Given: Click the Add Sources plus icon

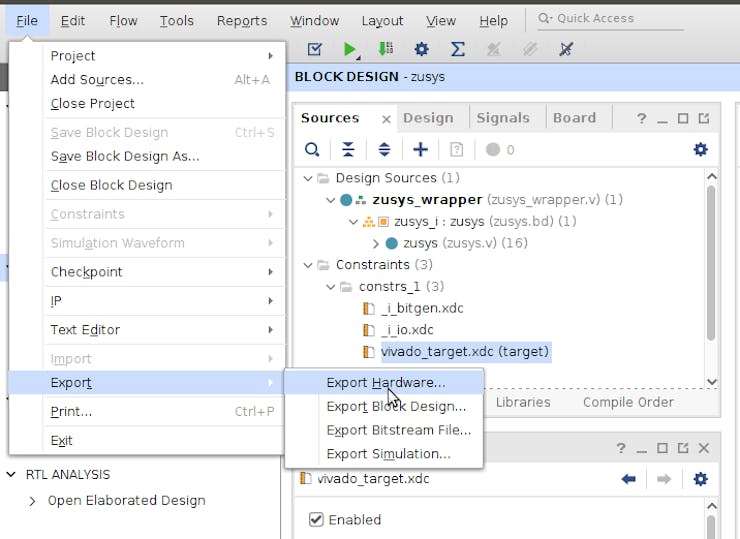Looking at the screenshot, I should (x=420, y=149).
